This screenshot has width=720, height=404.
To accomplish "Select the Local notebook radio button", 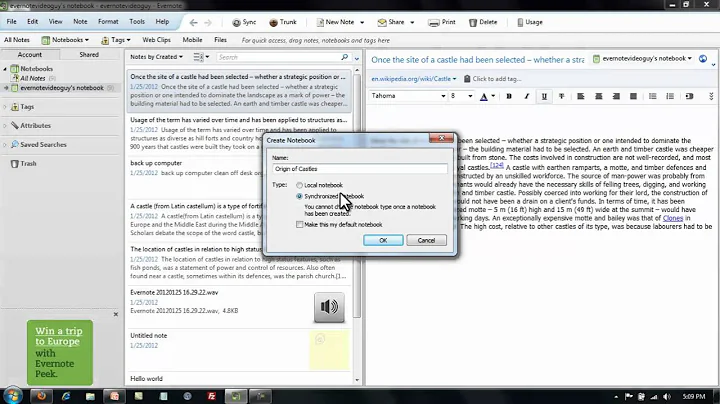I will pyautogui.click(x=299, y=185).
